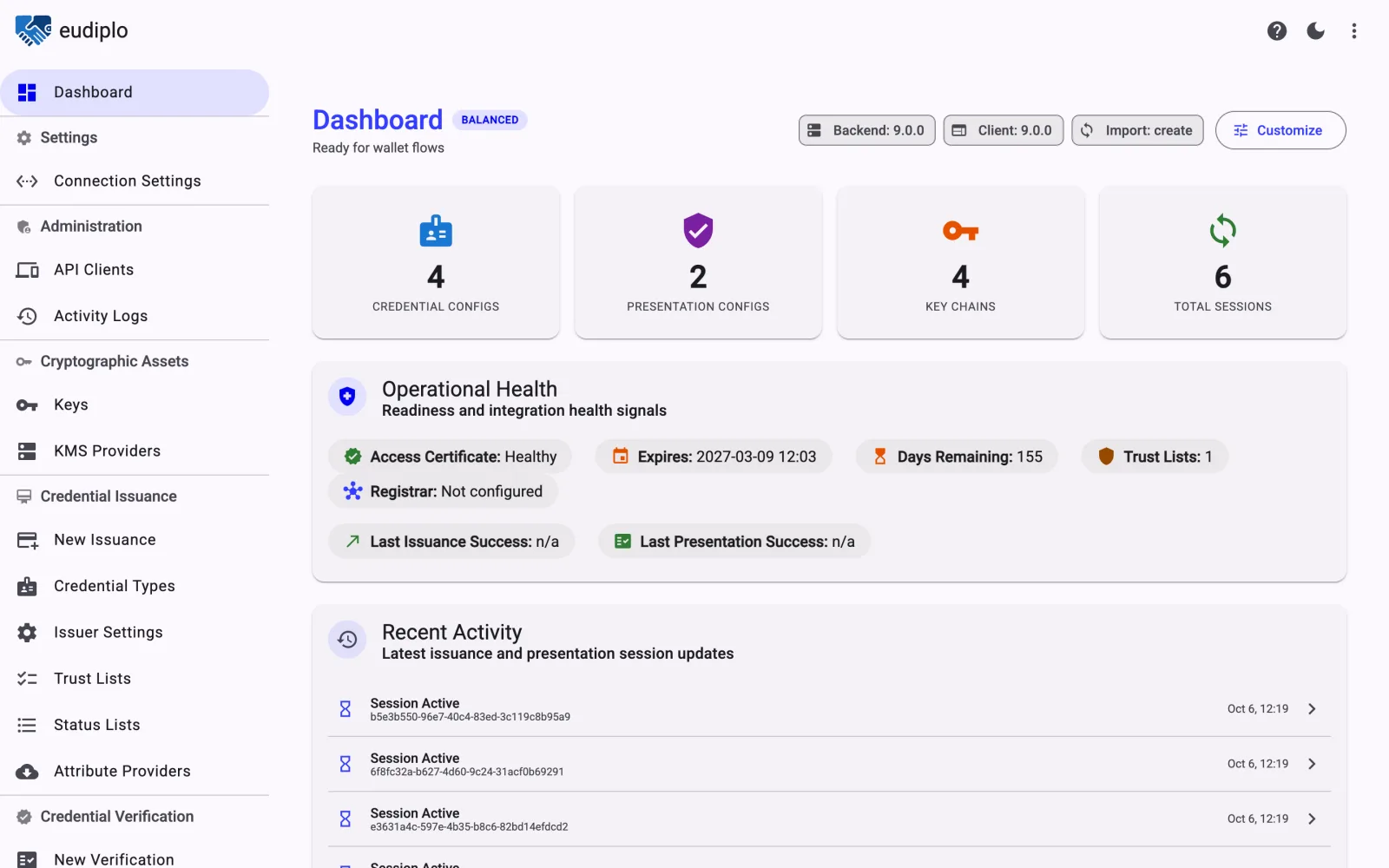Click the Customize button

pyautogui.click(x=1280, y=130)
